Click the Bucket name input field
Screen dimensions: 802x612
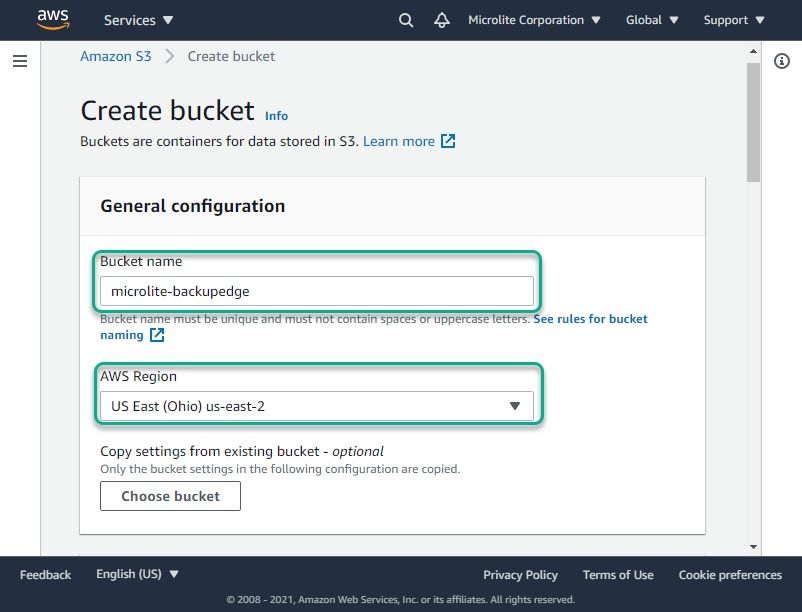(317, 291)
